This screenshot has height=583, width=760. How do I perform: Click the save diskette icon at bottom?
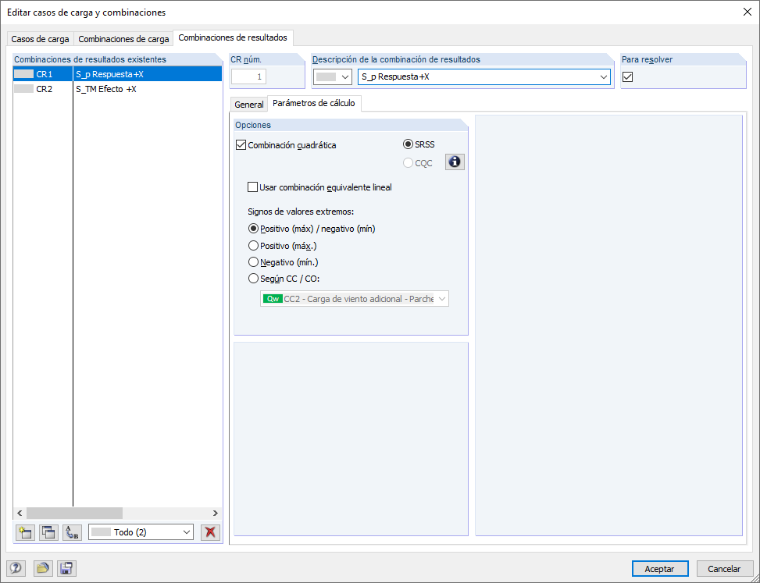tap(66, 568)
